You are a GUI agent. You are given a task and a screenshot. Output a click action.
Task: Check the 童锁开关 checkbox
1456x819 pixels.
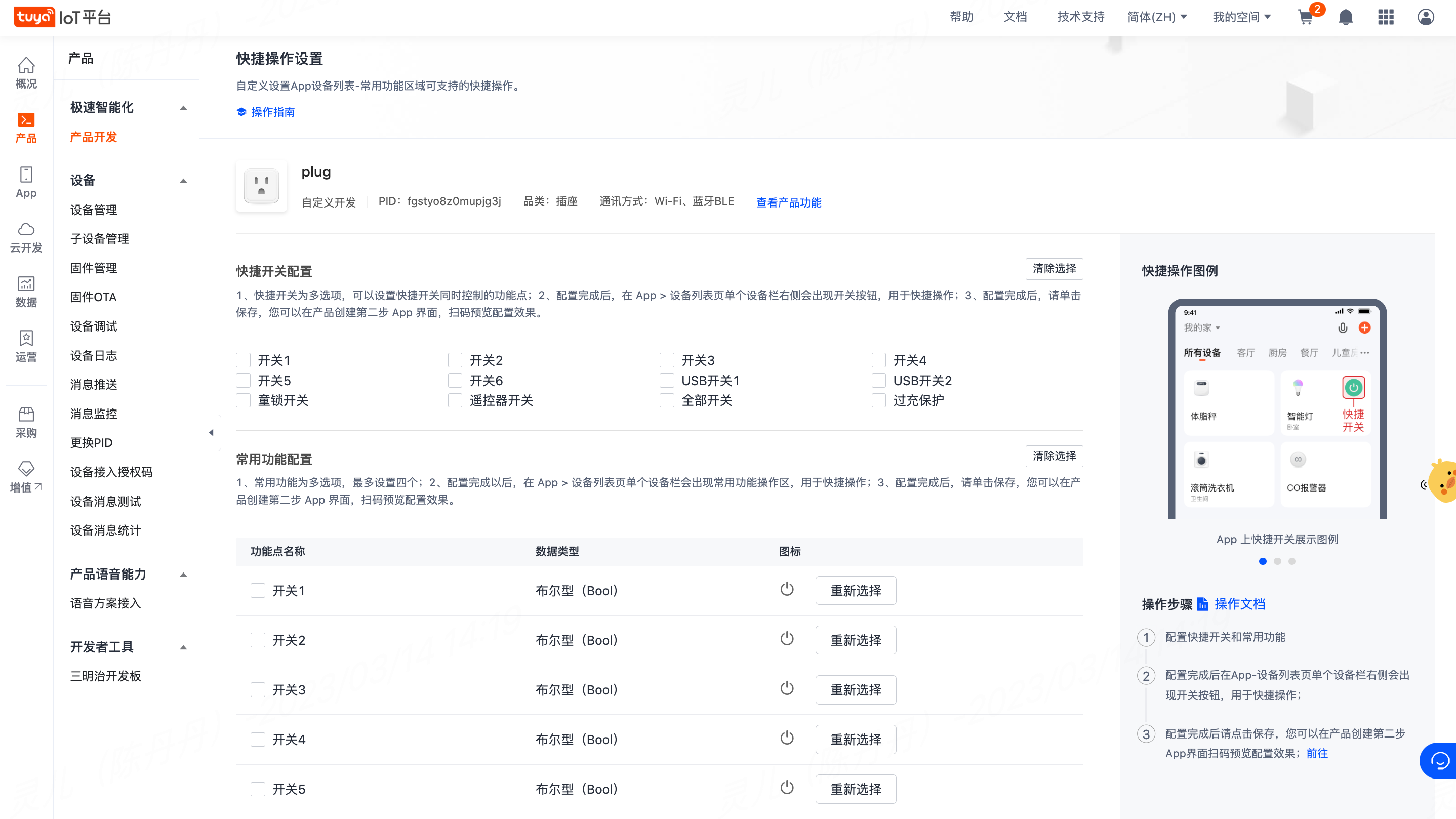click(x=243, y=400)
